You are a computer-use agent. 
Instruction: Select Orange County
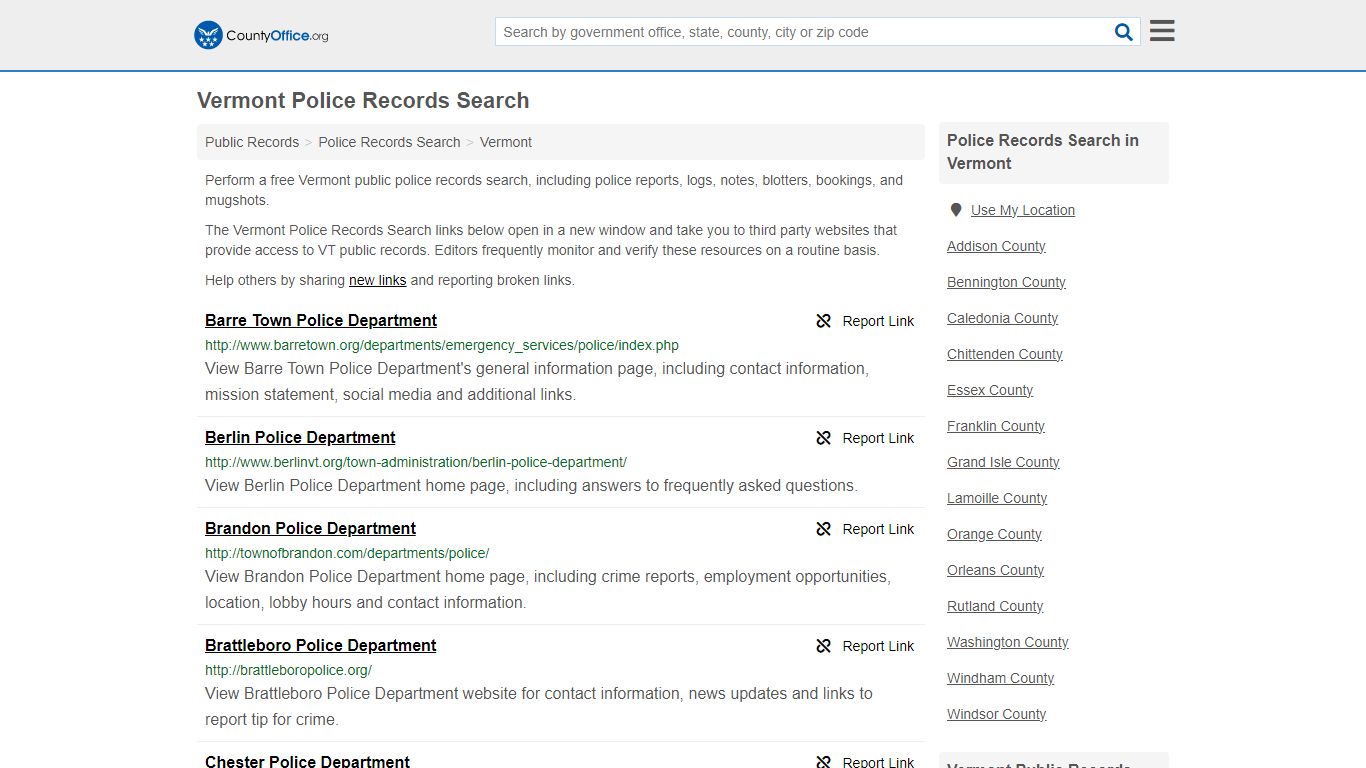(994, 534)
